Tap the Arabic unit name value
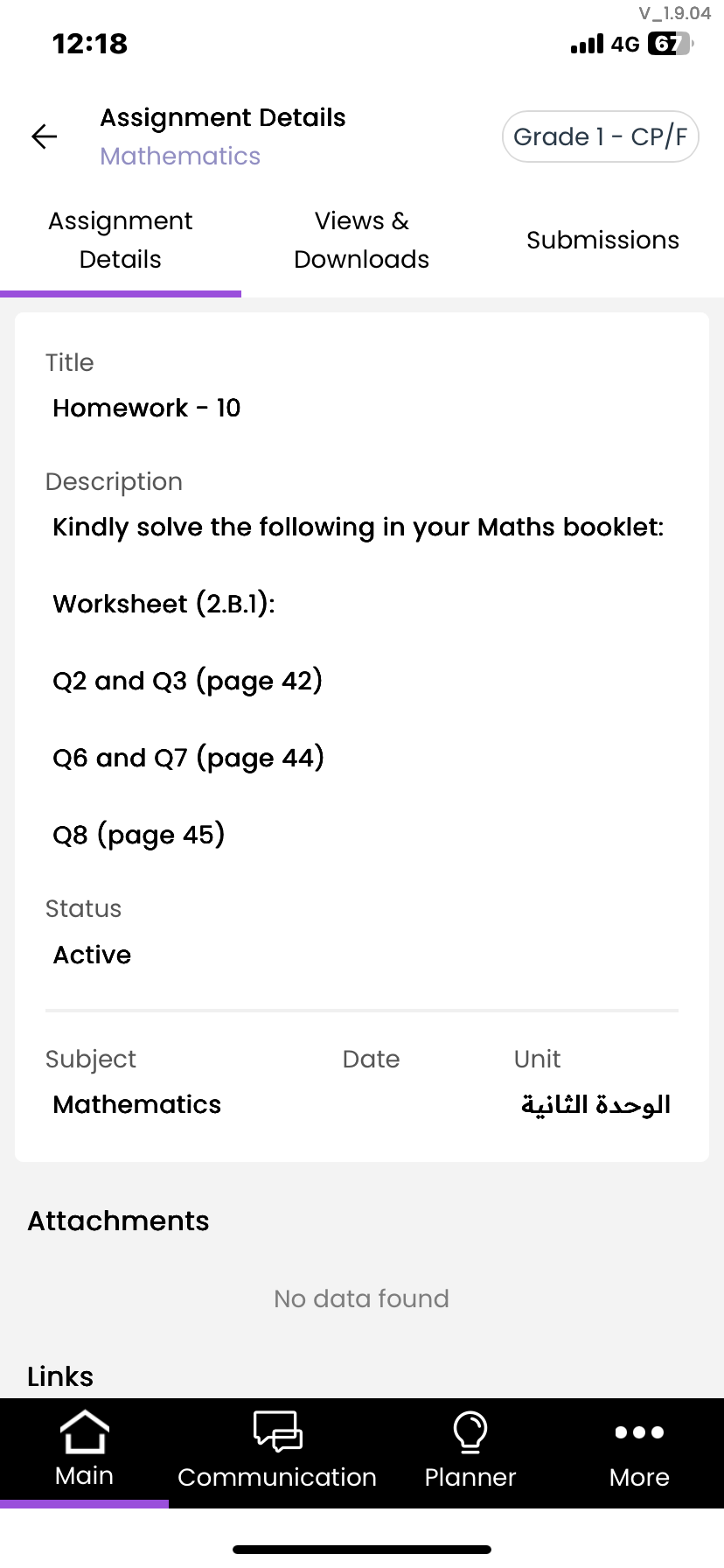 coord(595,1104)
